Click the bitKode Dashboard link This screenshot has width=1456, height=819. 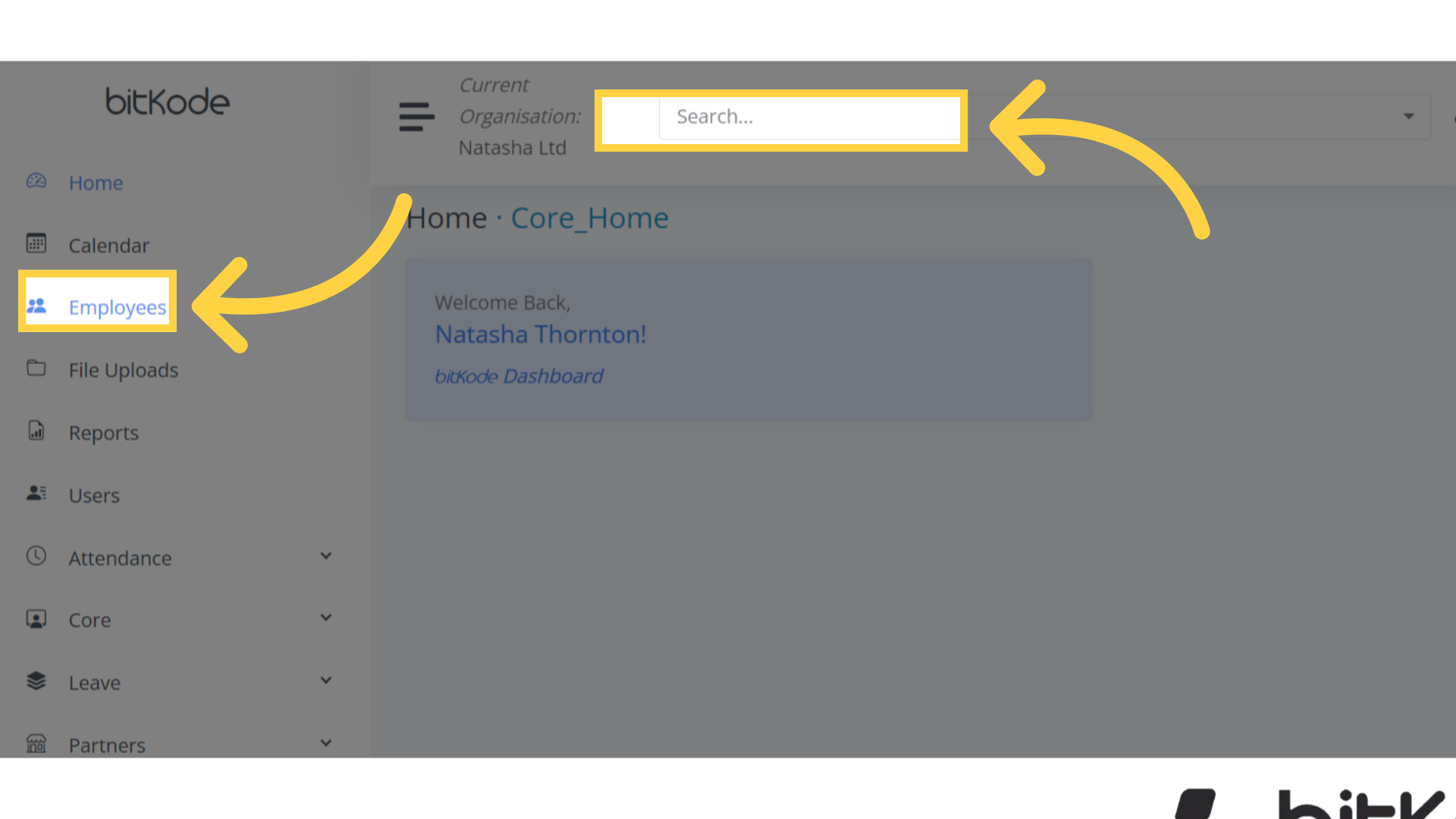point(519,375)
